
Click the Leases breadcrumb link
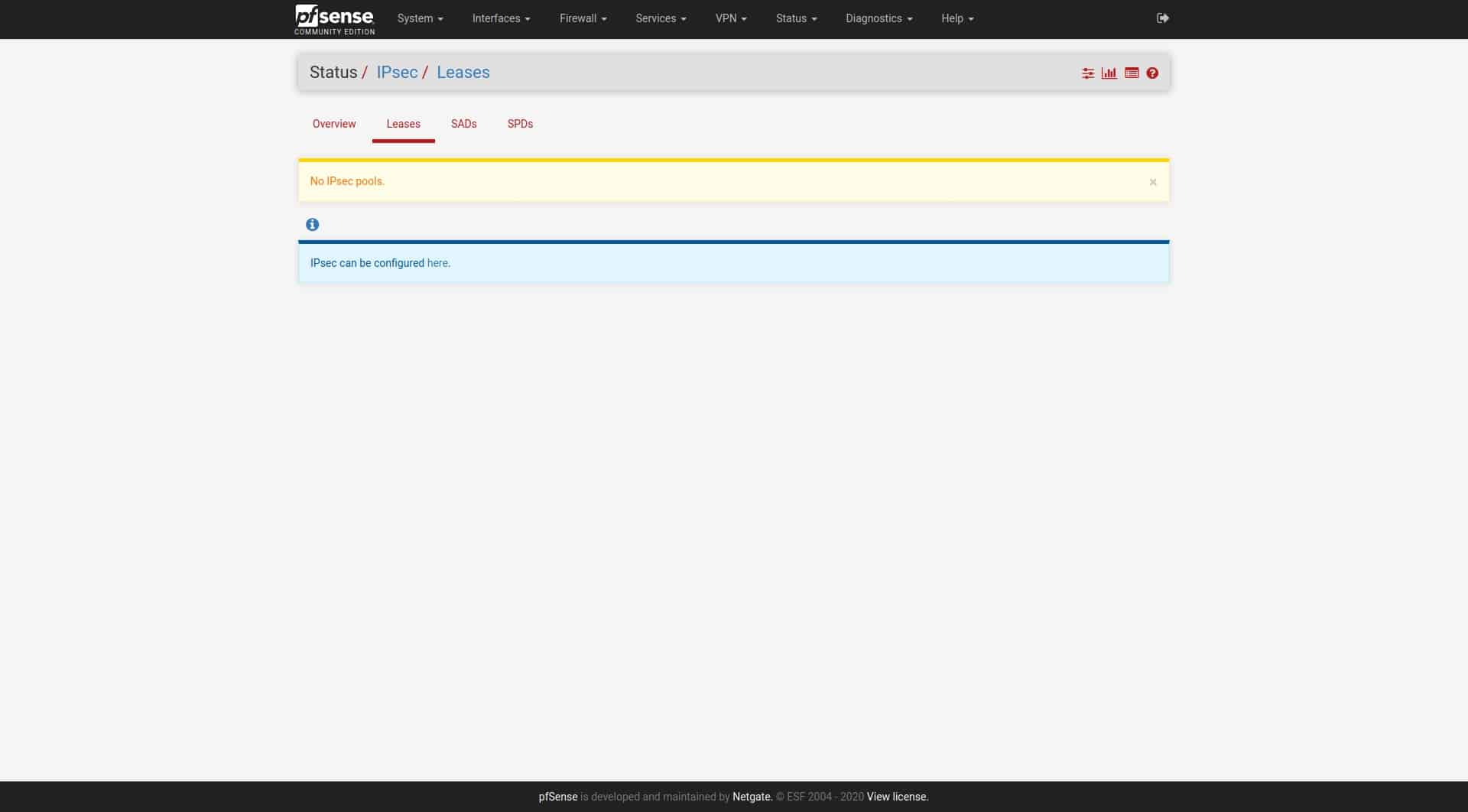[463, 72]
